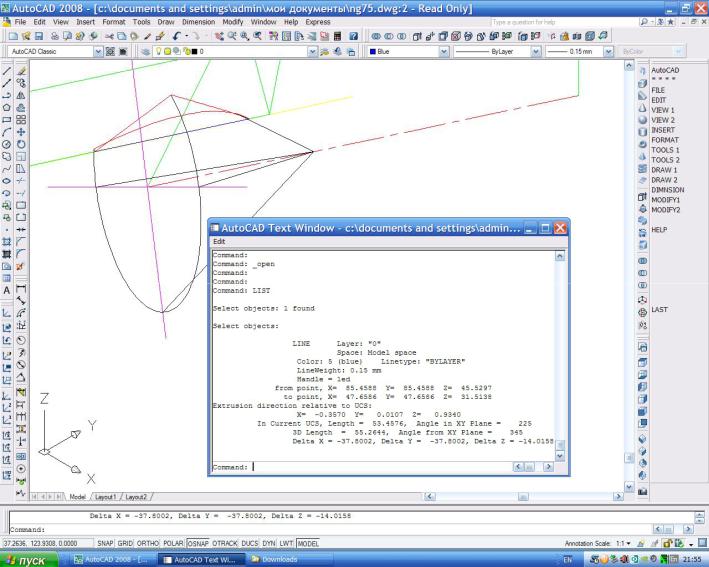Click the Blue color swatch in properties

(x=373, y=52)
